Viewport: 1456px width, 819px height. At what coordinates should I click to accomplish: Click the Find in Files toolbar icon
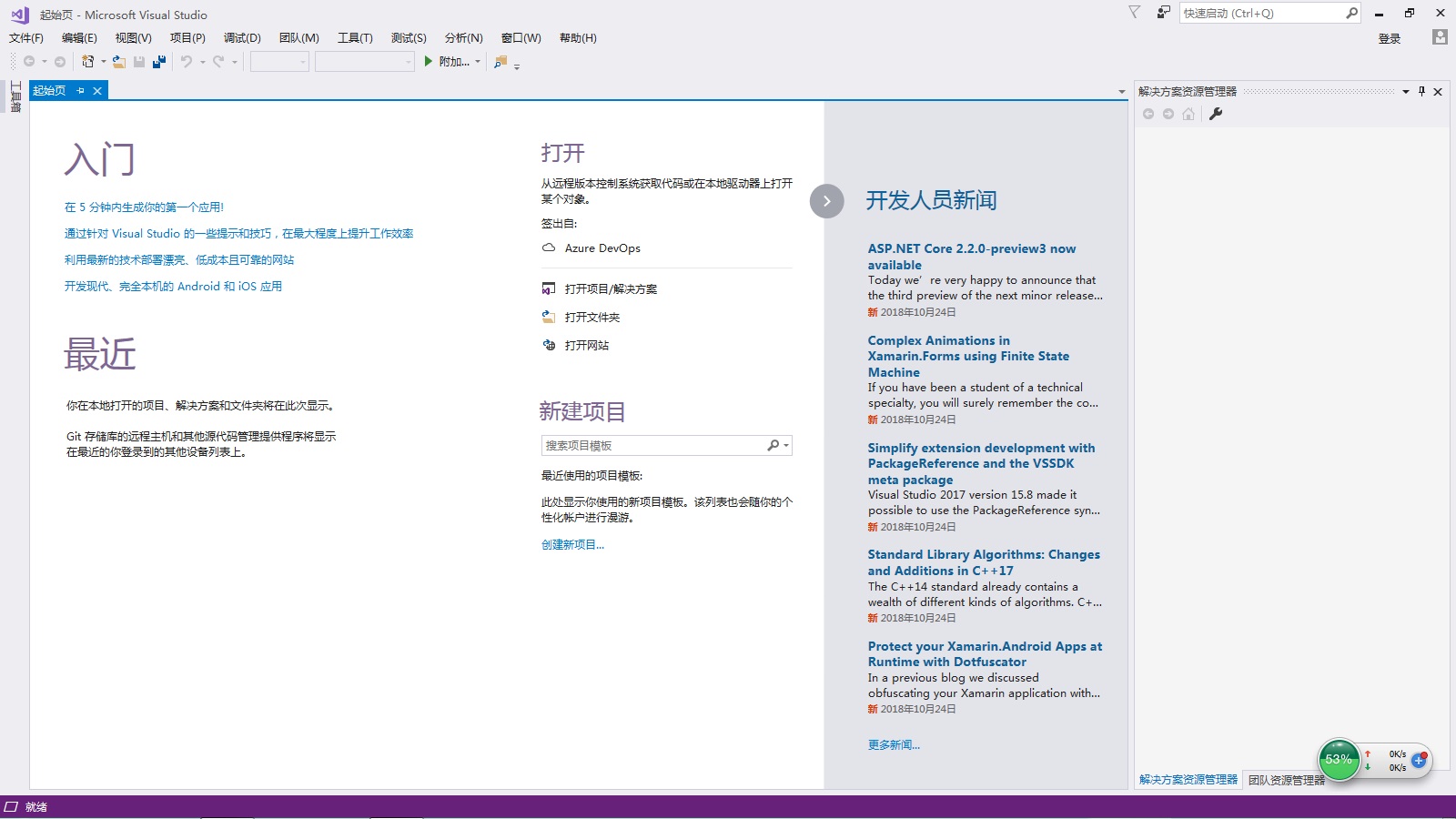pyautogui.click(x=500, y=62)
